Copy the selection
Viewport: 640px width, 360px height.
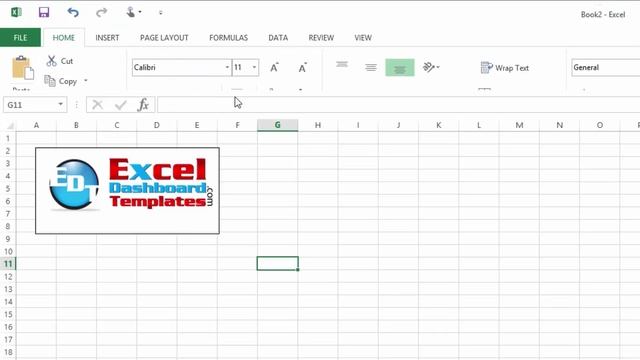(61, 81)
